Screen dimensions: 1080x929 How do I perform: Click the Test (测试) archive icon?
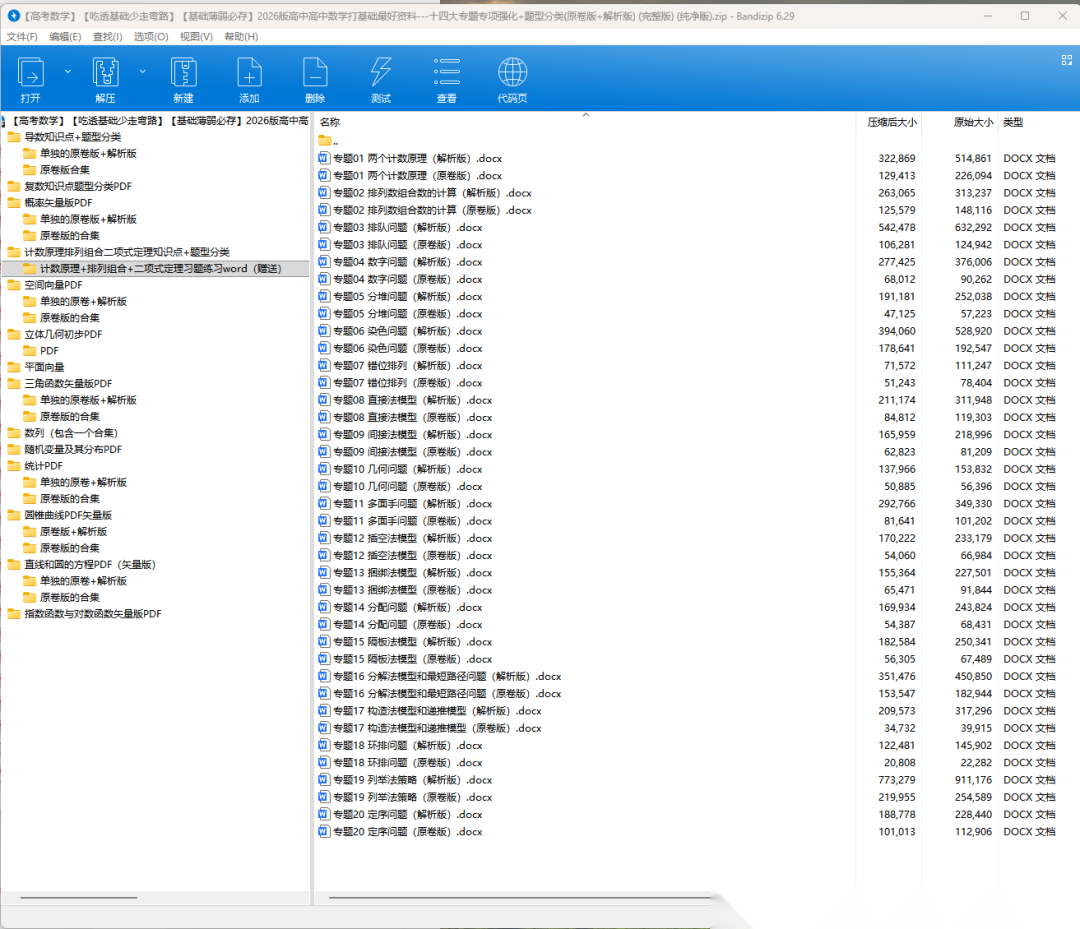pos(381,73)
